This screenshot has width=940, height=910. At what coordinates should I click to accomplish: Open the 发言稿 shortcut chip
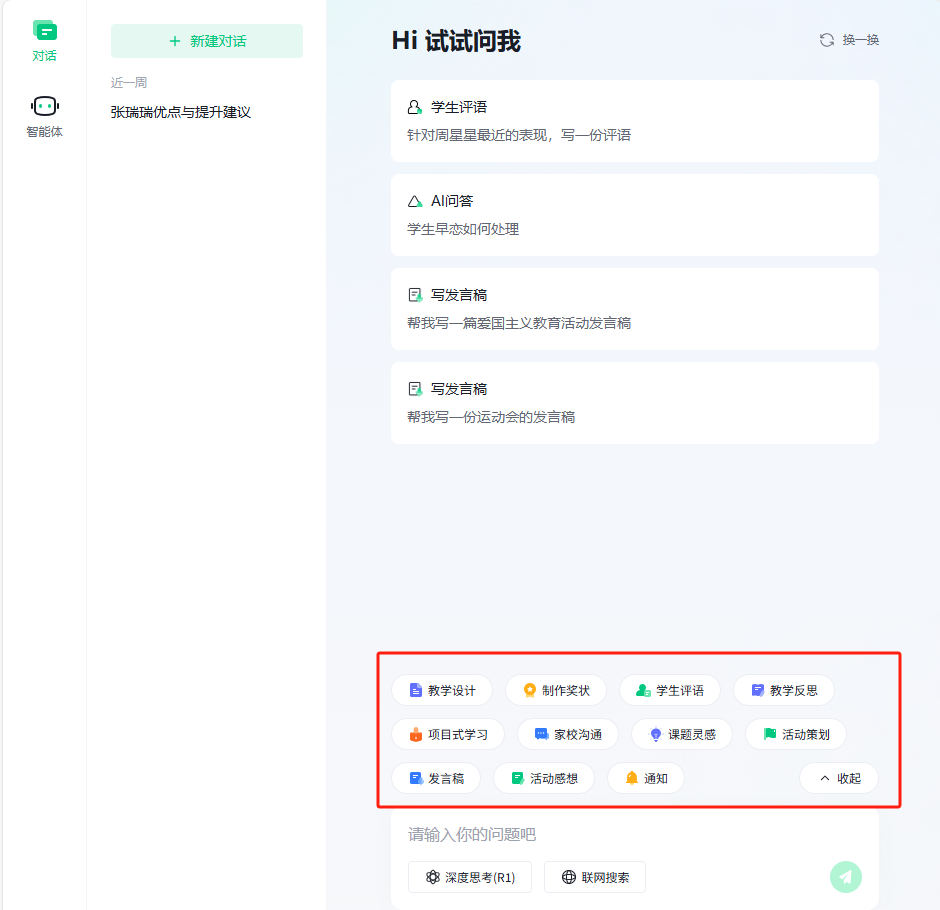(x=436, y=778)
